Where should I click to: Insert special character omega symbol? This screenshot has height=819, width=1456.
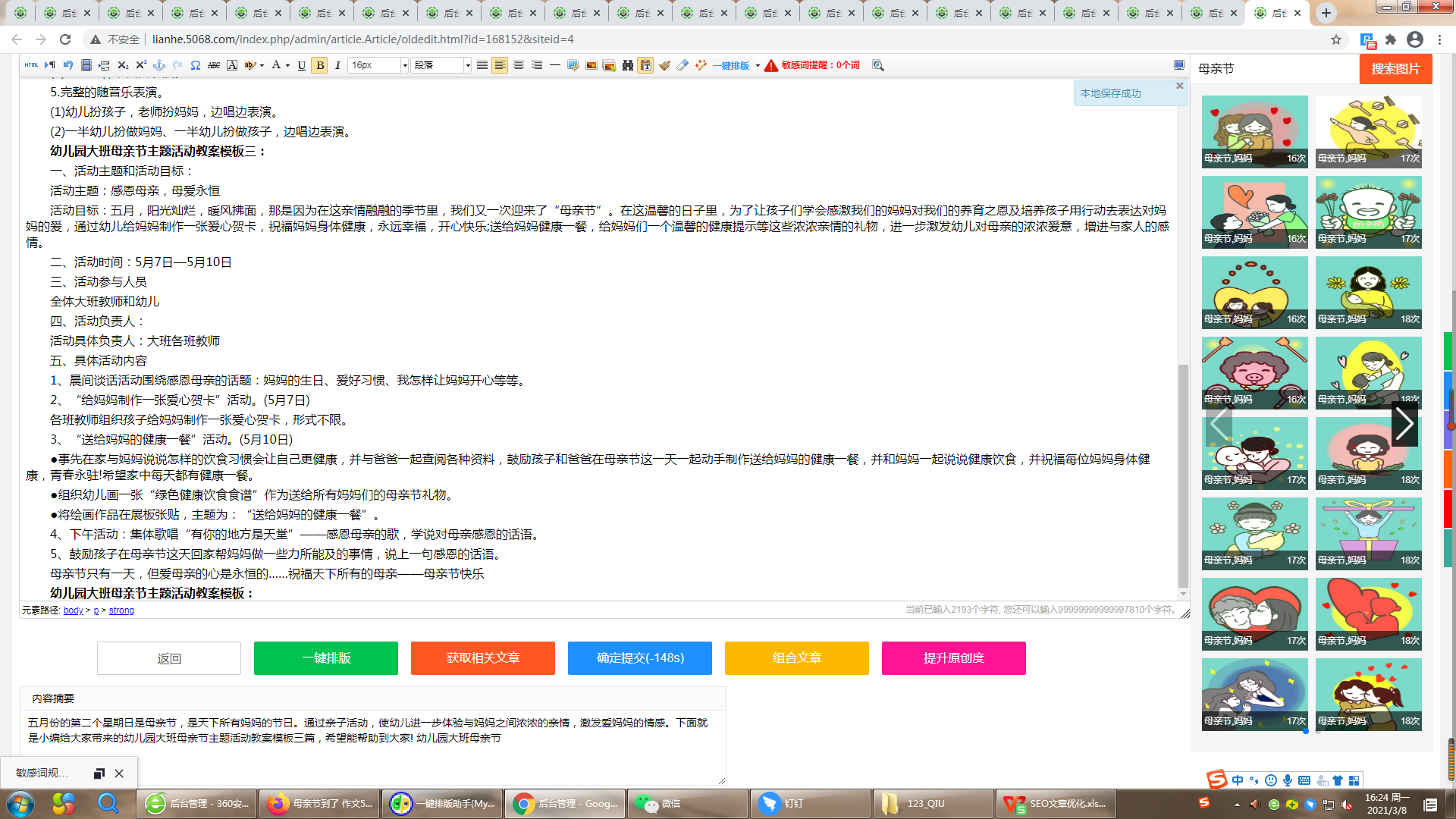196,65
